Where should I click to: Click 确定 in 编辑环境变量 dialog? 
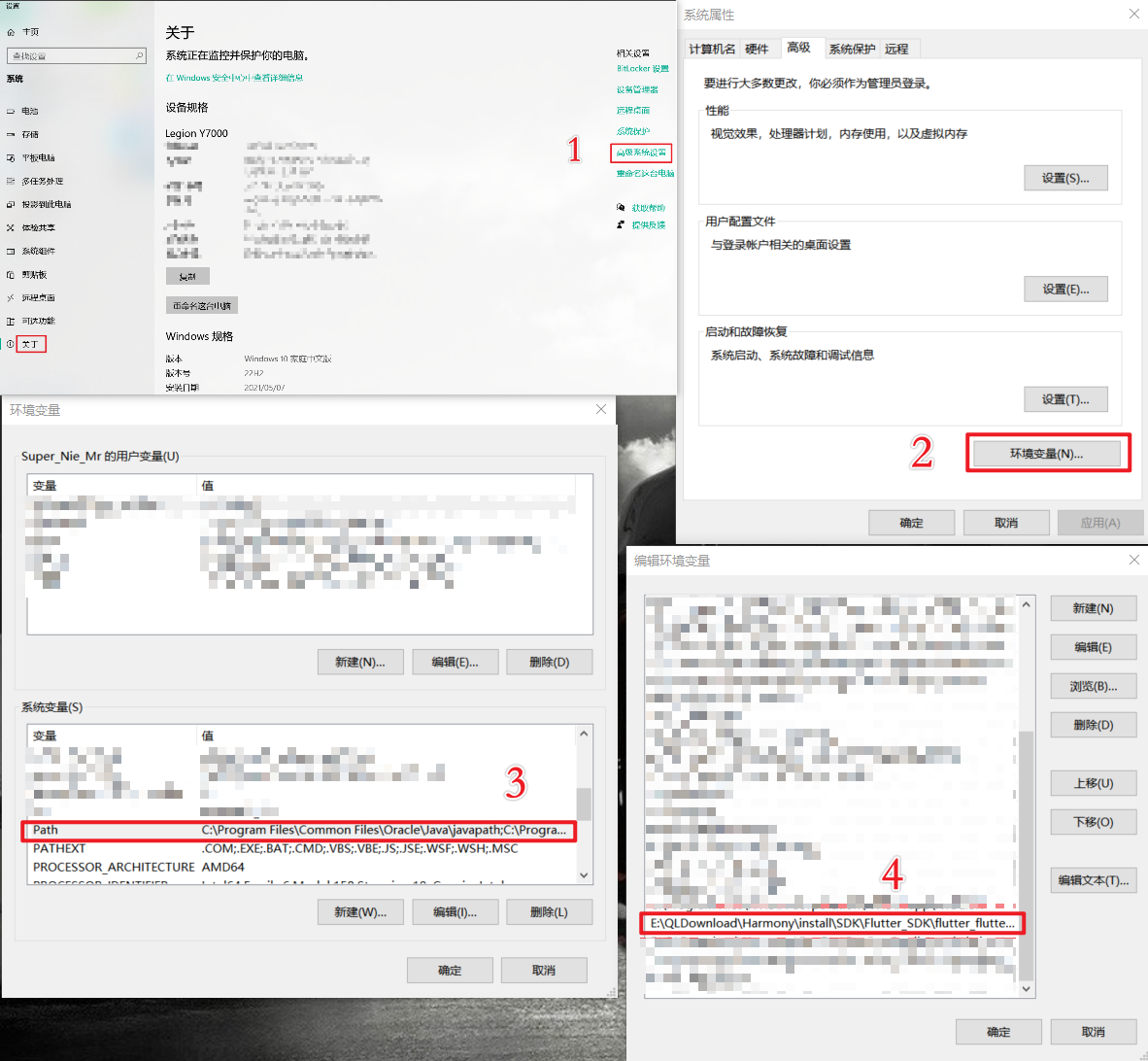998,1032
